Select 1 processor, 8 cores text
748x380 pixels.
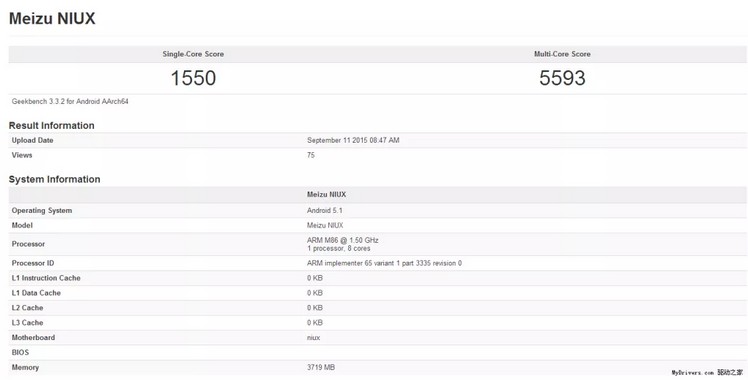tap(338, 248)
